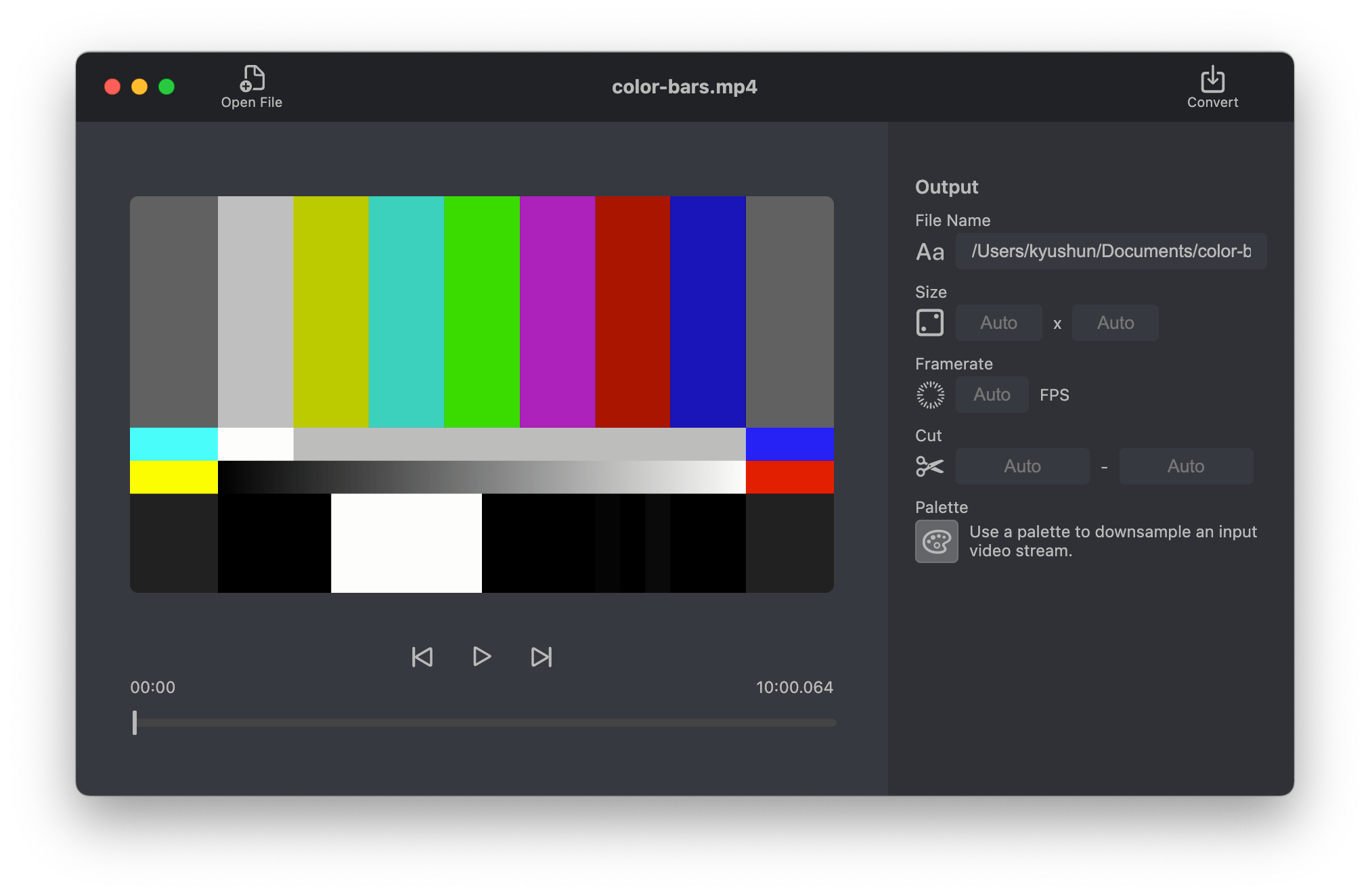1370x896 pixels.
Task: Toggle the palette downsample button
Action: point(936,541)
